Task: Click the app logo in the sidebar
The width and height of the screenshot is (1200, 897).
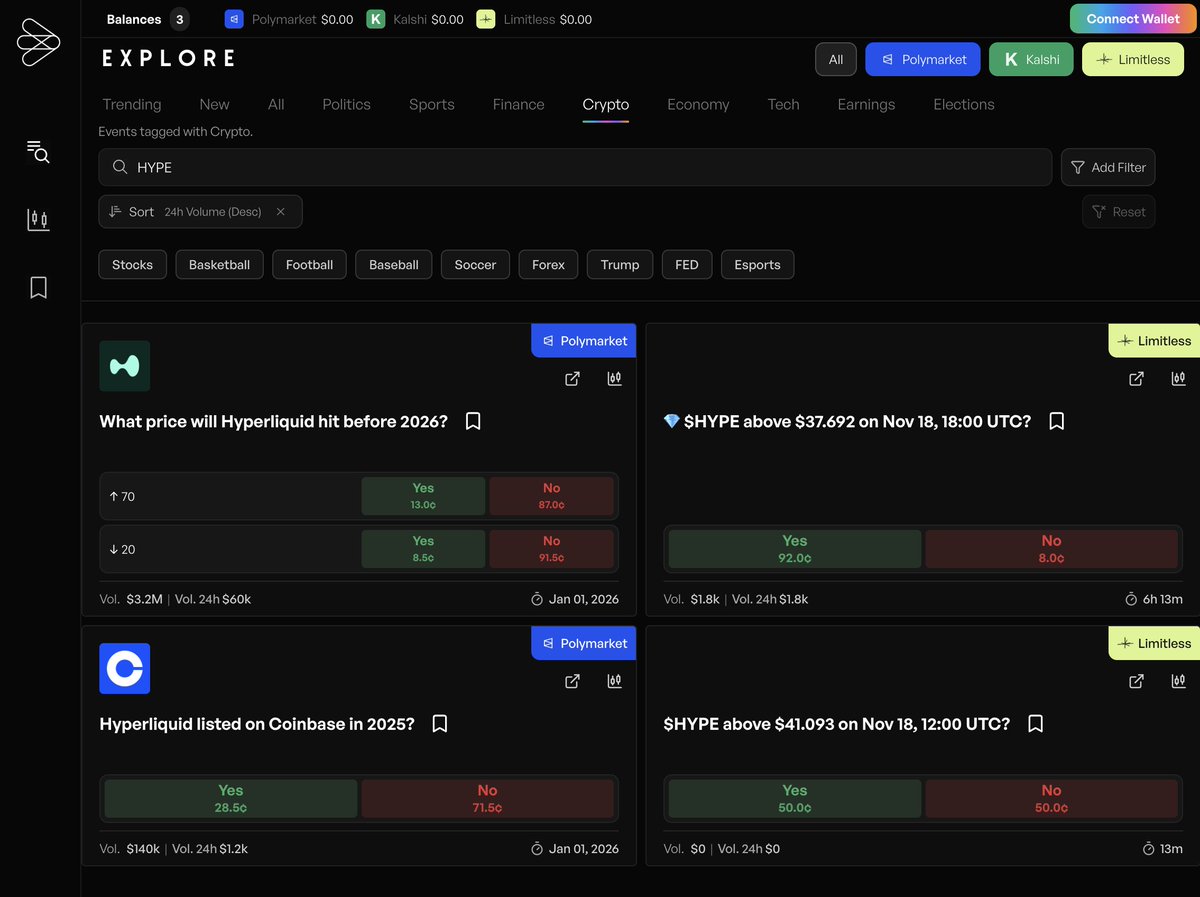Action: (x=38, y=43)
